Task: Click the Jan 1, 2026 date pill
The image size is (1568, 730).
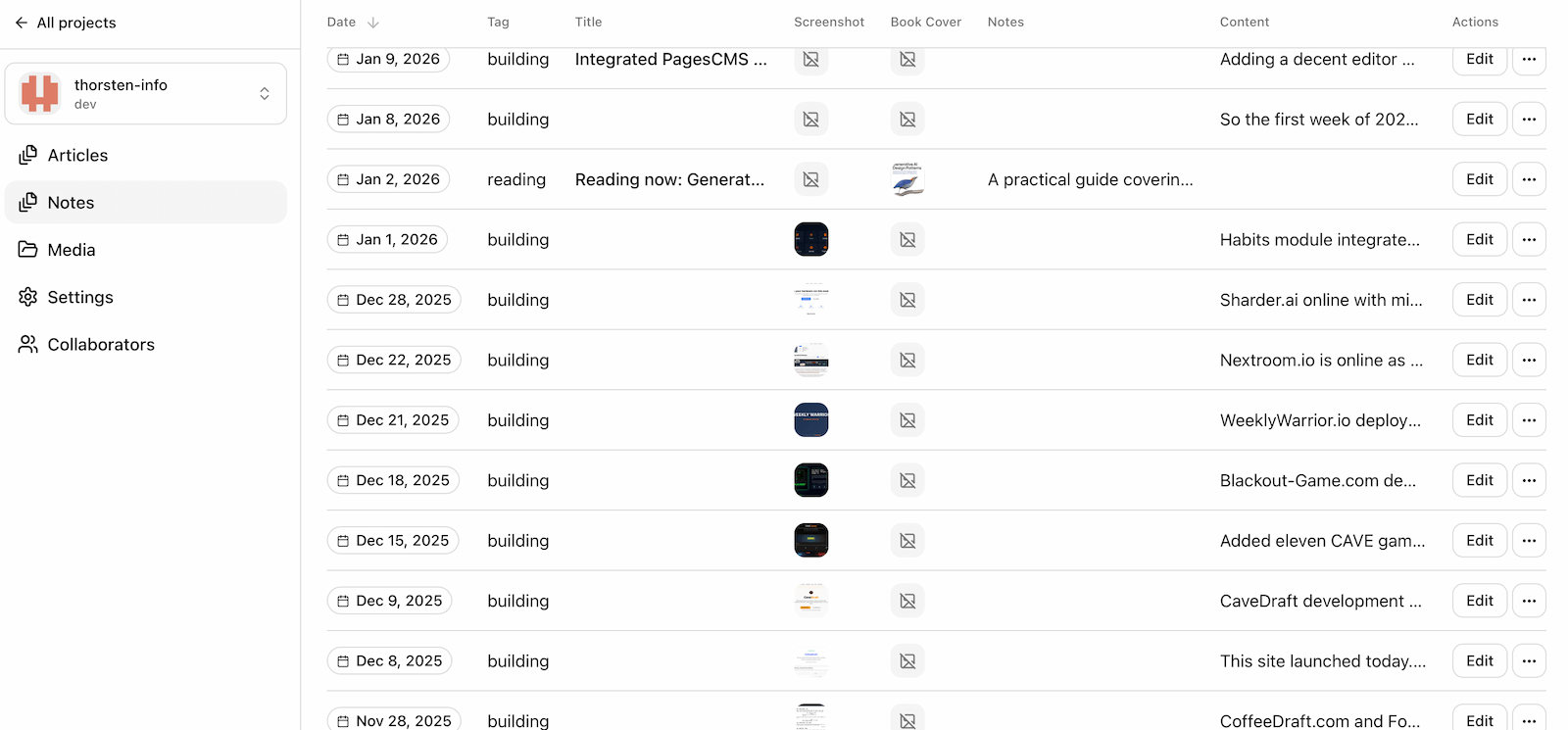Action: [387, 239]
